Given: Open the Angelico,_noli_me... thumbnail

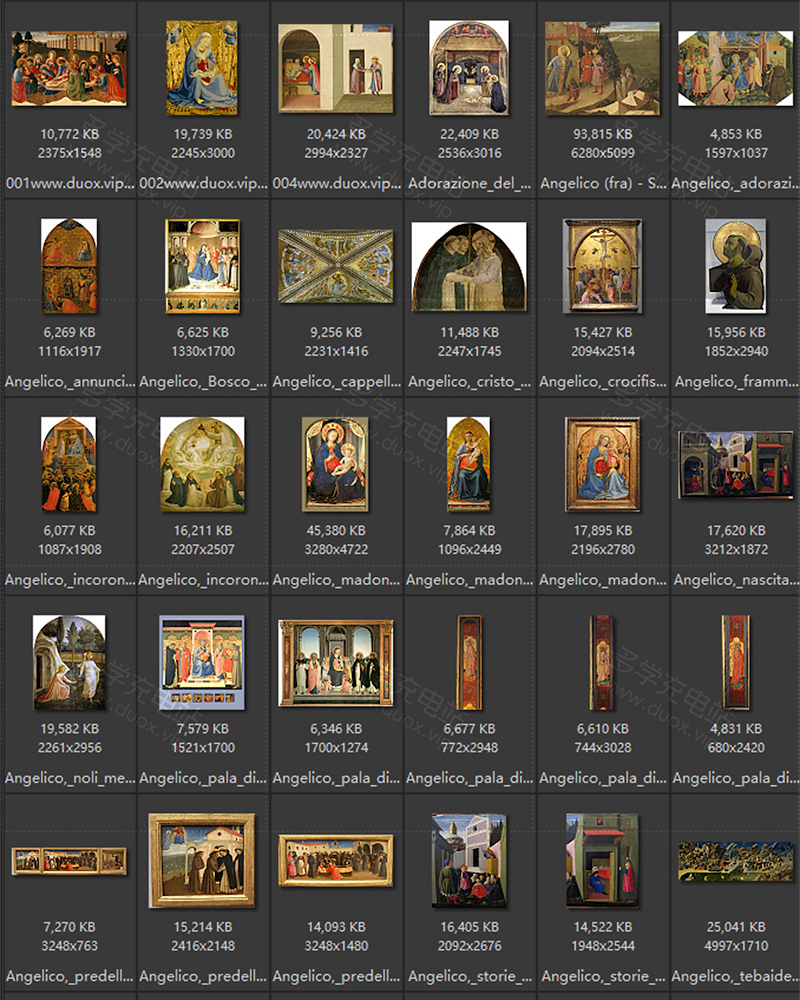Looking at the screenshot, I should pyautogui.click(x=68, y=662).
